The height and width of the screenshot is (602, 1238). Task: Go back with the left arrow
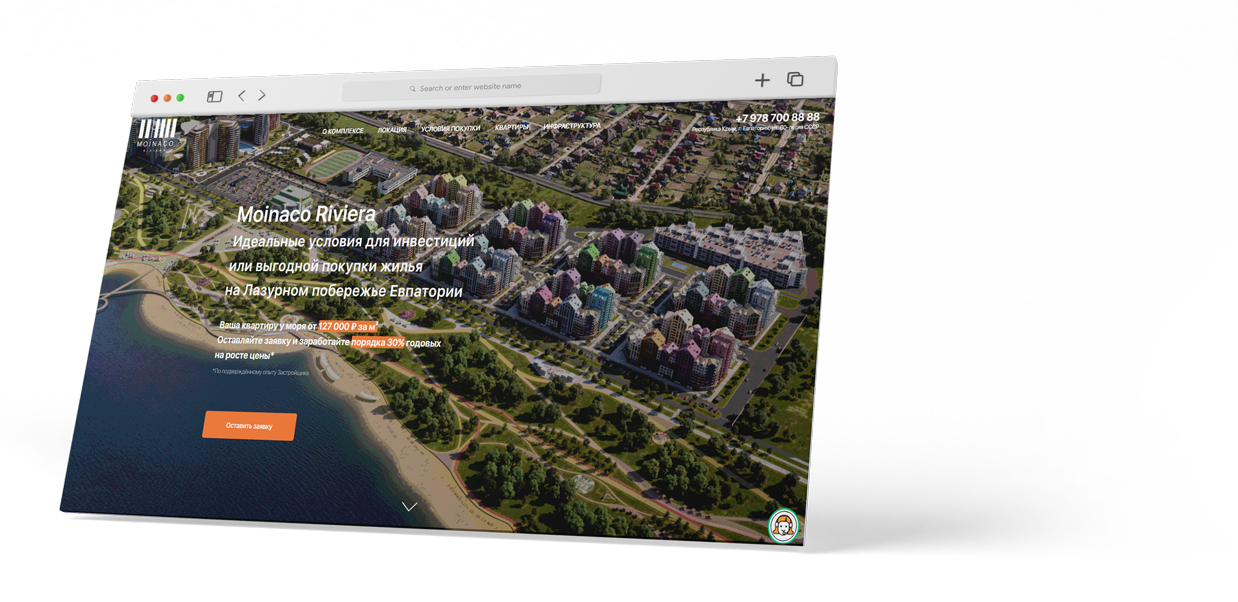[241, 96]
